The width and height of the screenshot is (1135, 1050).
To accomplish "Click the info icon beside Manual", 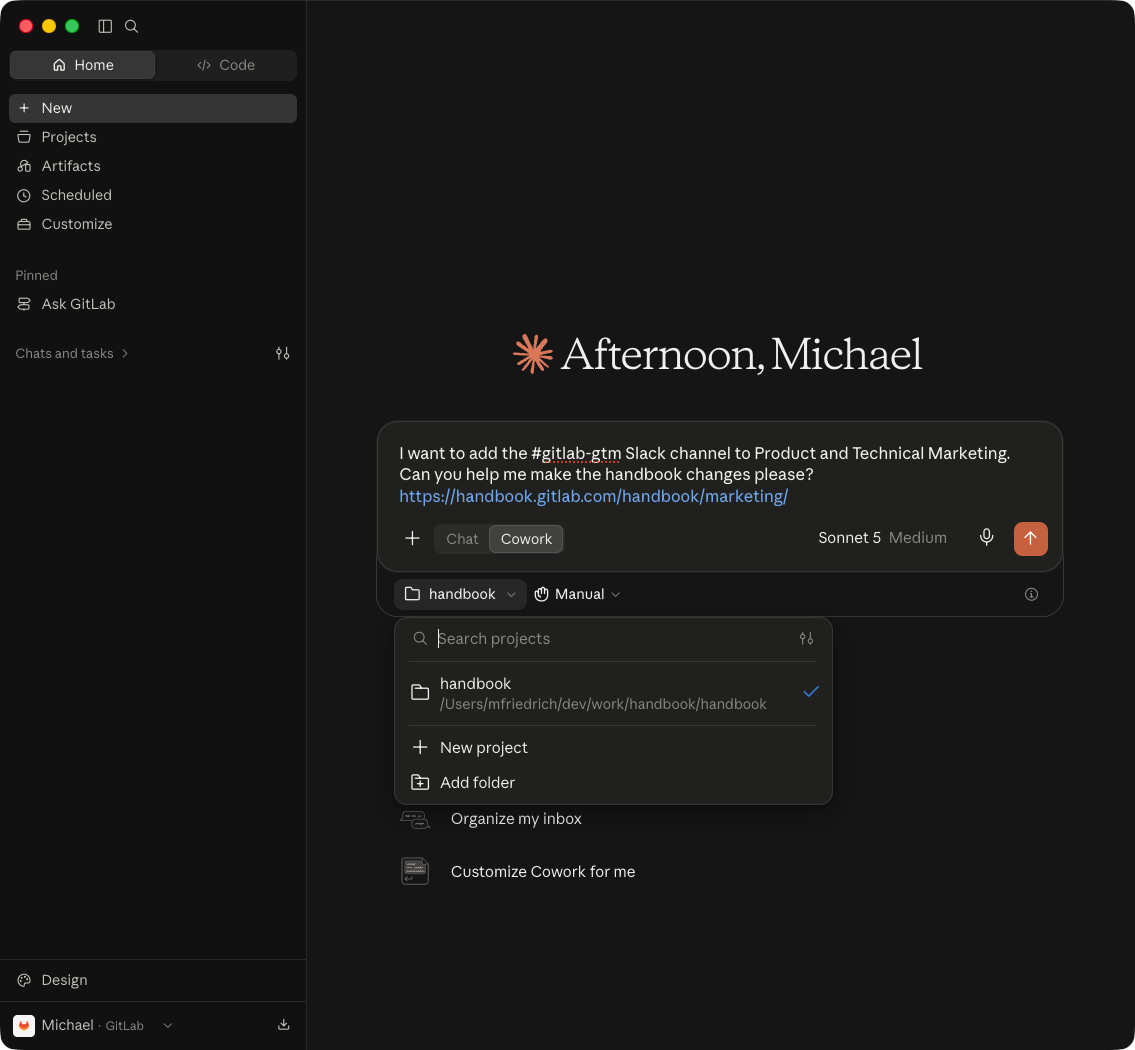I will [x=1031, y=594].
